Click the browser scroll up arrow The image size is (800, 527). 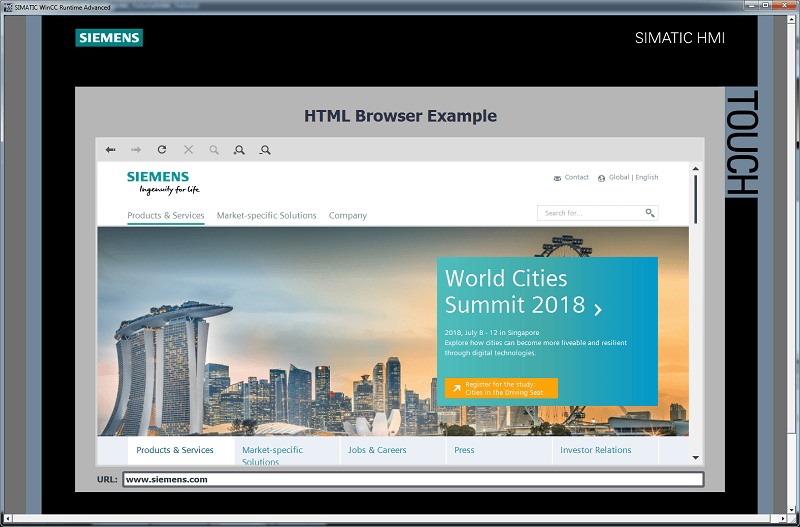point(695,168)
